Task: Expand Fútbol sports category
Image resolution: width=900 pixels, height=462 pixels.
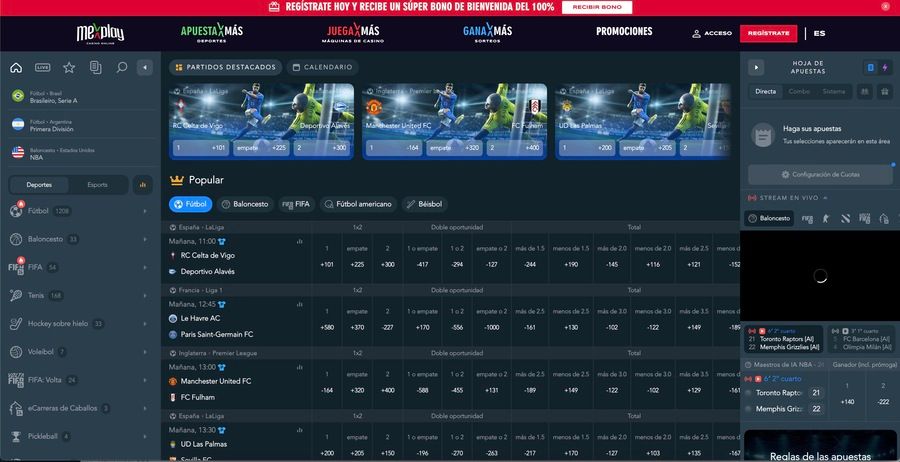Action: click(x=80, y=211)
